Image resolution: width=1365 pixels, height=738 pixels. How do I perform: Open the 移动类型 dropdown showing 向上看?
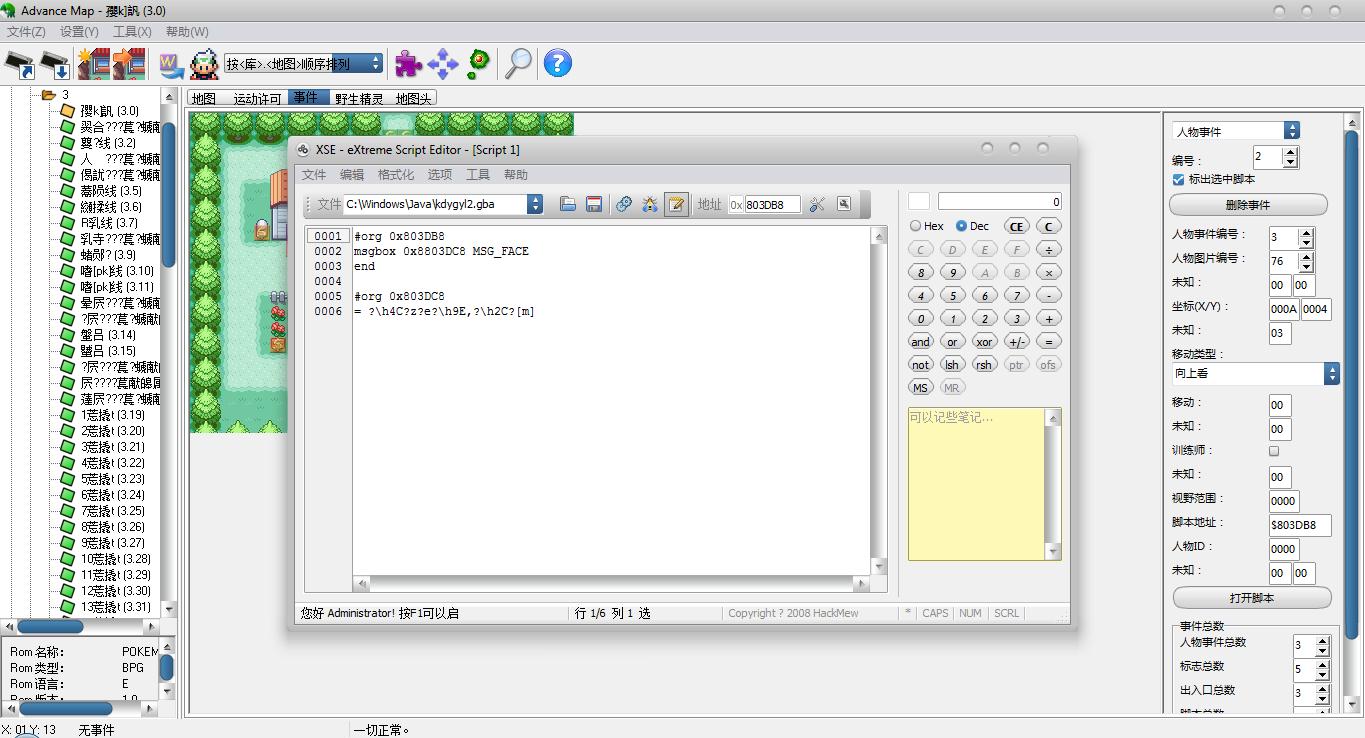pyautogui.click(x=1331, y=373)
